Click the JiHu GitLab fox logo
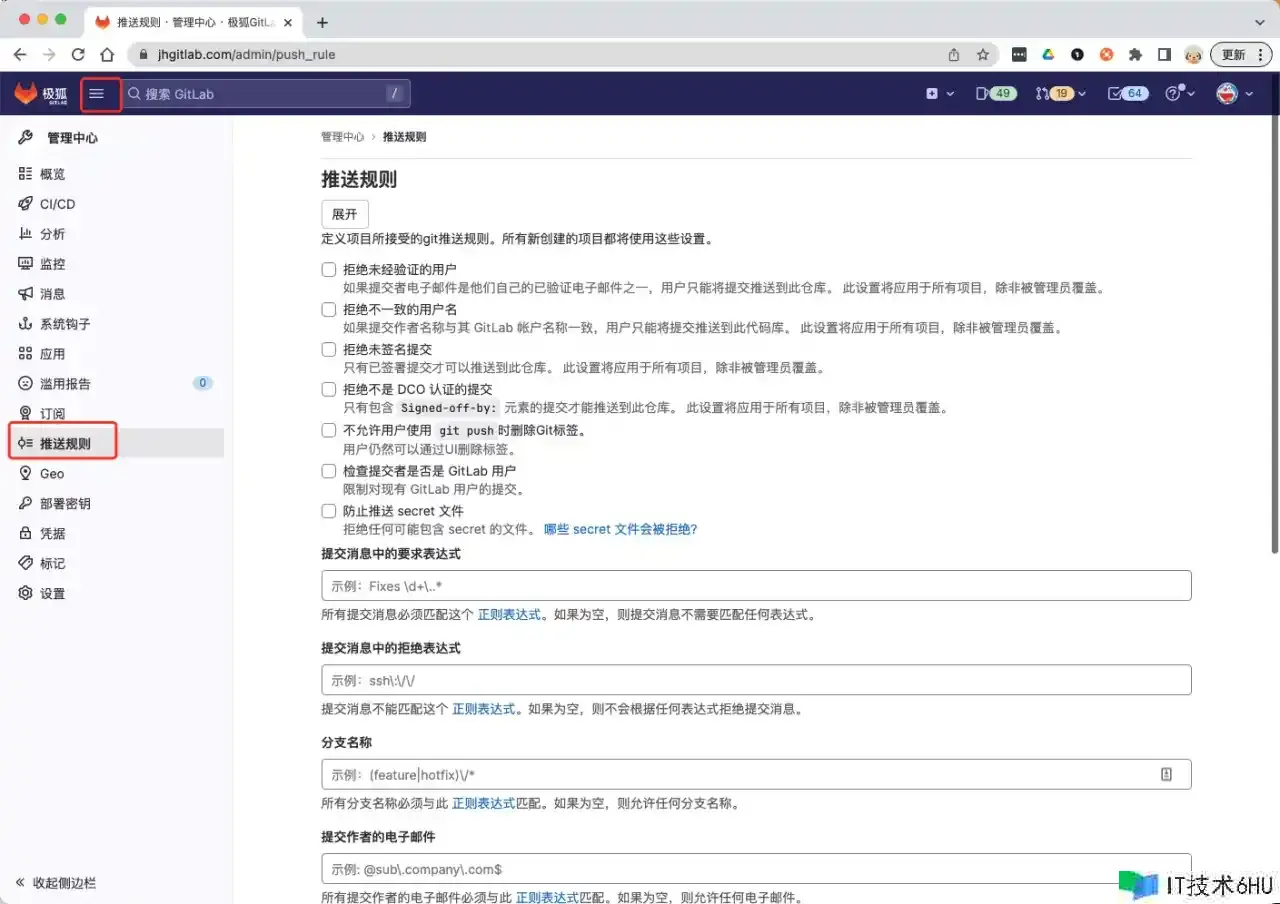This screenshot has height=904, width=1280. (x=26, y=94)
